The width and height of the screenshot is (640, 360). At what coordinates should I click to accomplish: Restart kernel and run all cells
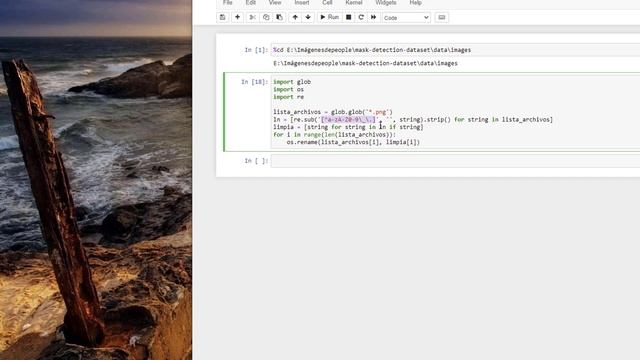[373, 18]
